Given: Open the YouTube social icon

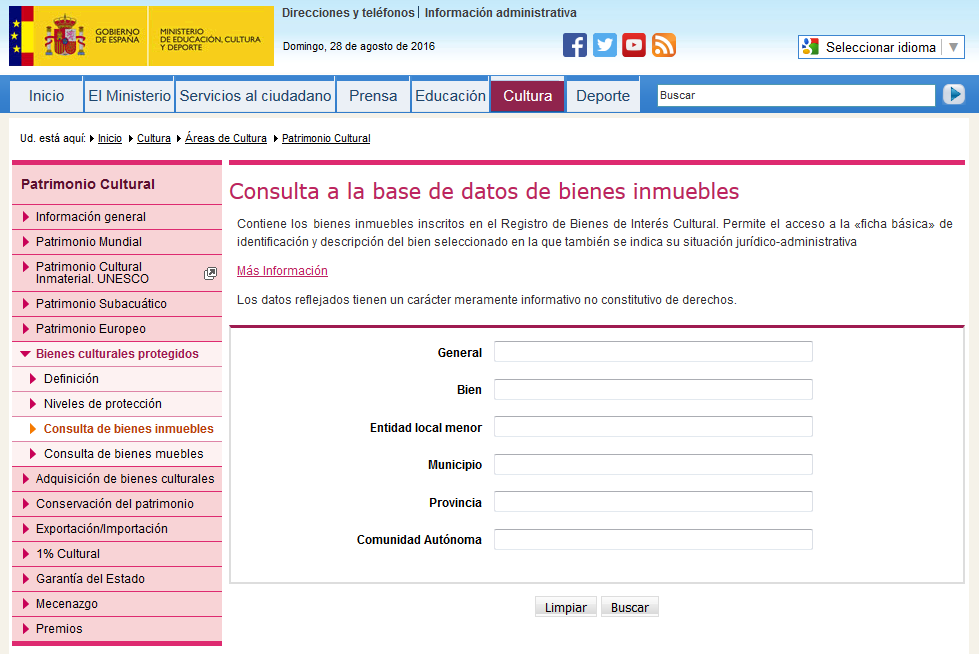Looking at the screenshot, I should tap(634, 45).
